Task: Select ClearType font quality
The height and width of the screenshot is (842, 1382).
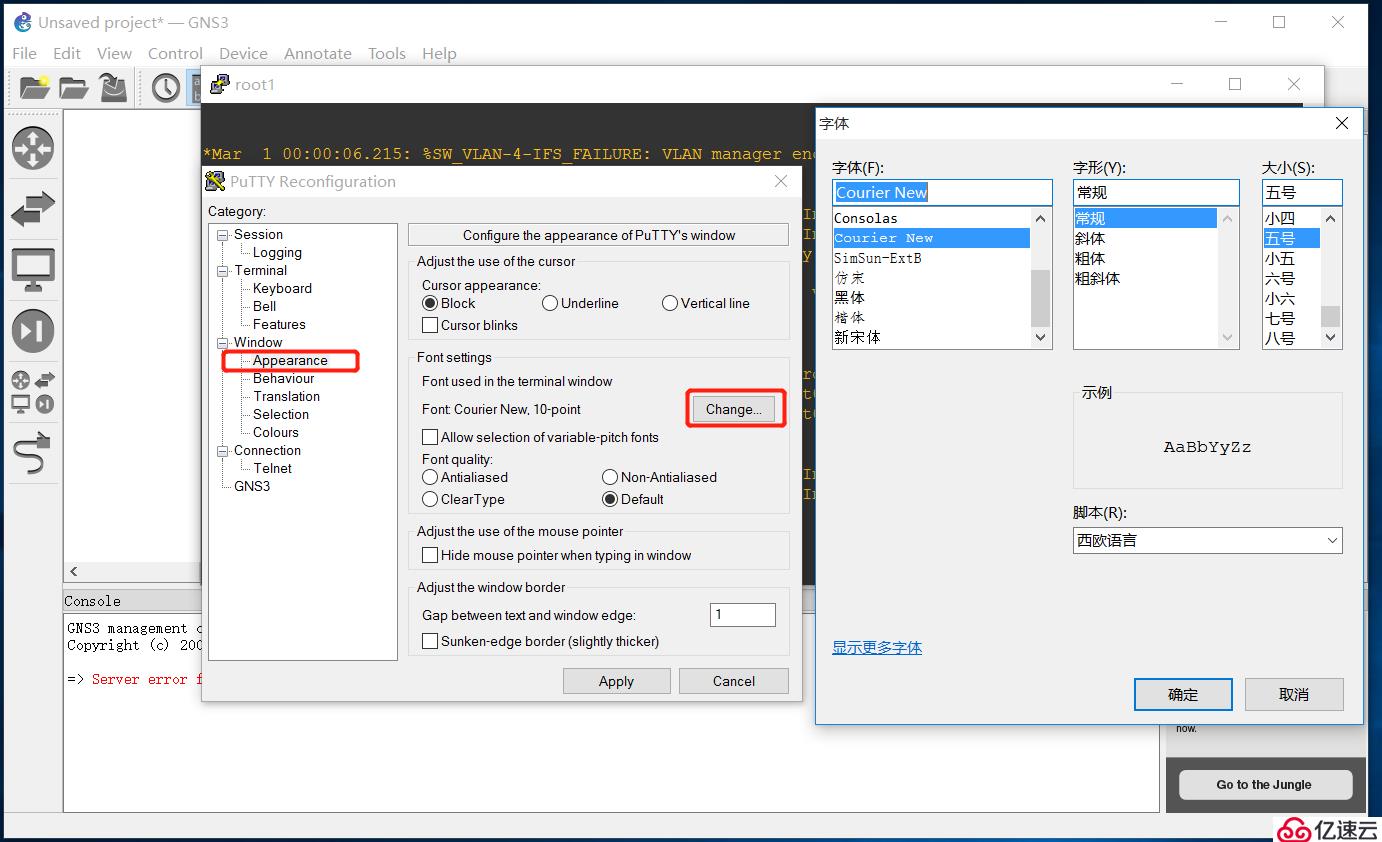Action: [430, 499]
